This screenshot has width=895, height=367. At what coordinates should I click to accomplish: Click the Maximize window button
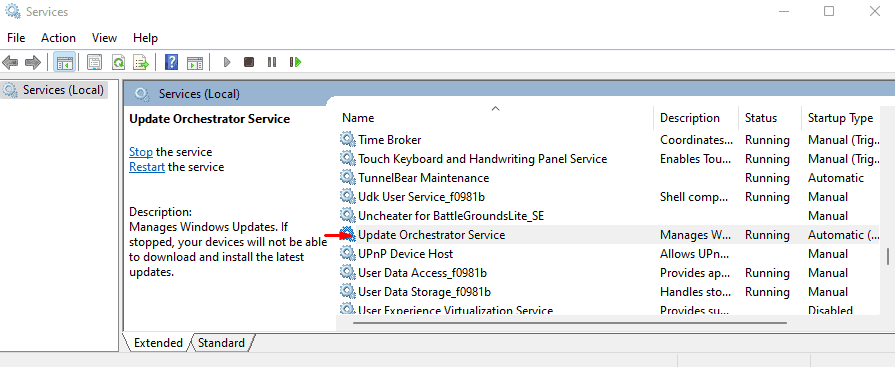point(829,11)
